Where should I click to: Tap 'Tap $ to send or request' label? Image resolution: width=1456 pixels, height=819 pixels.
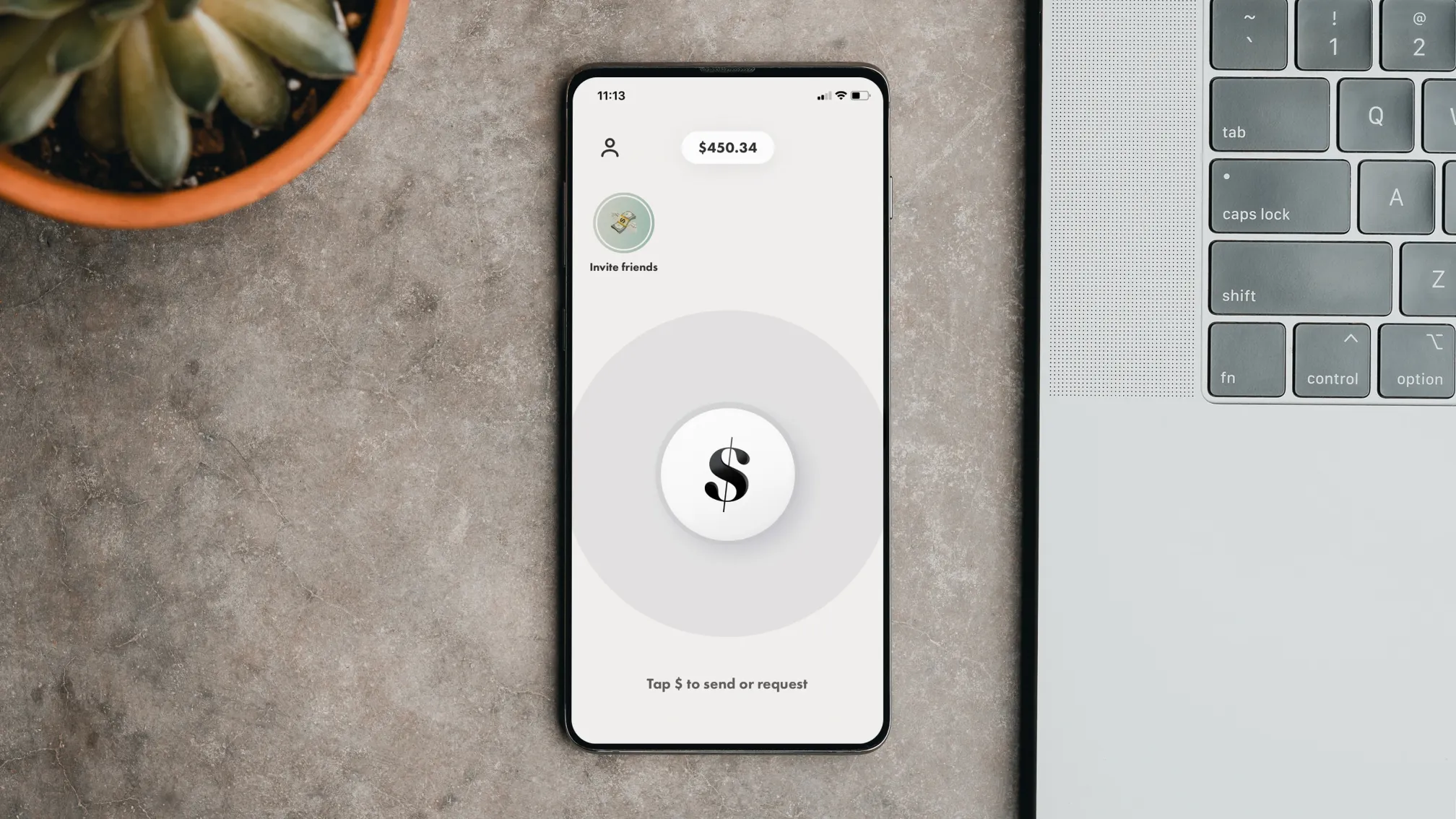(727, 683)
